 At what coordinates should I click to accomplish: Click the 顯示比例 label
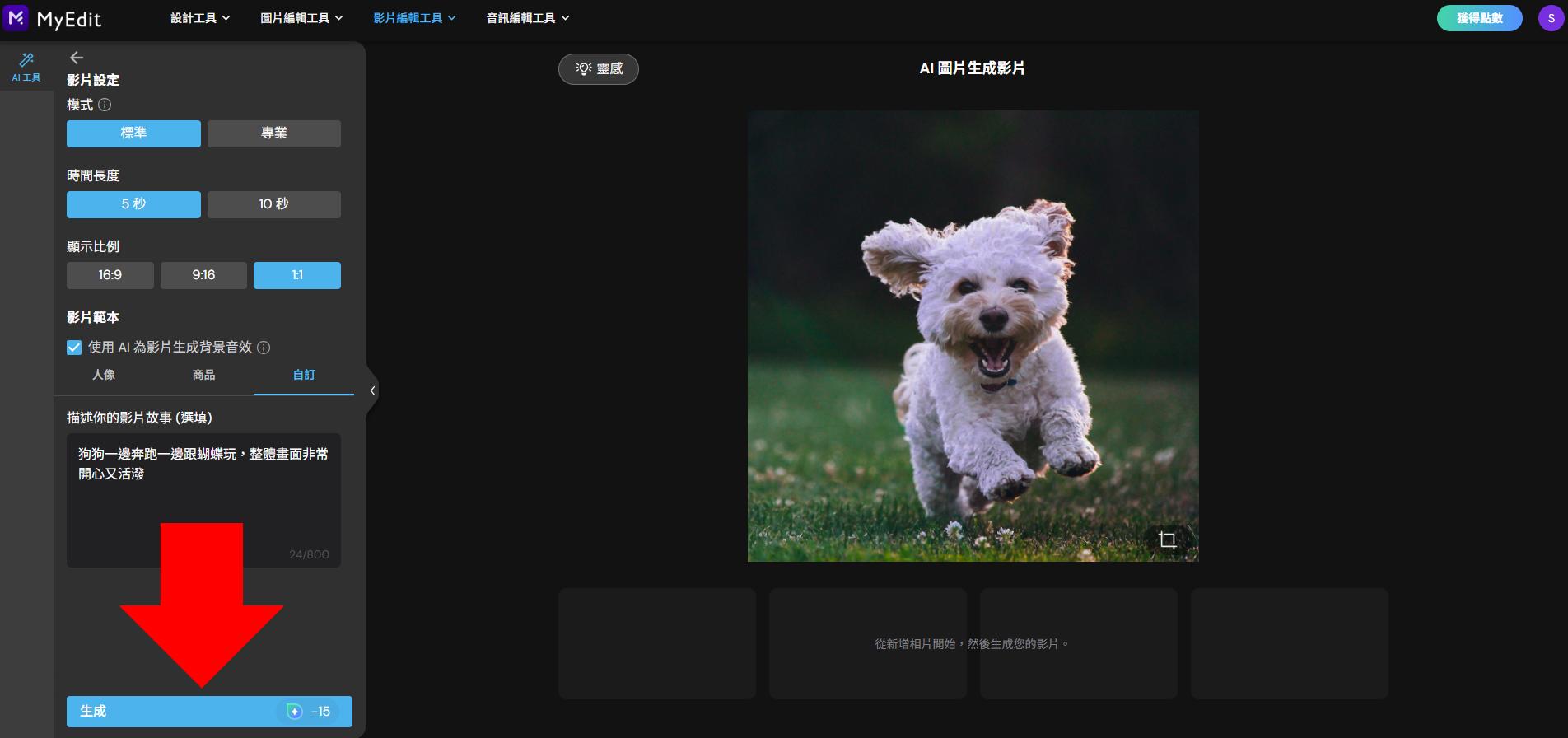click(93, 246)
